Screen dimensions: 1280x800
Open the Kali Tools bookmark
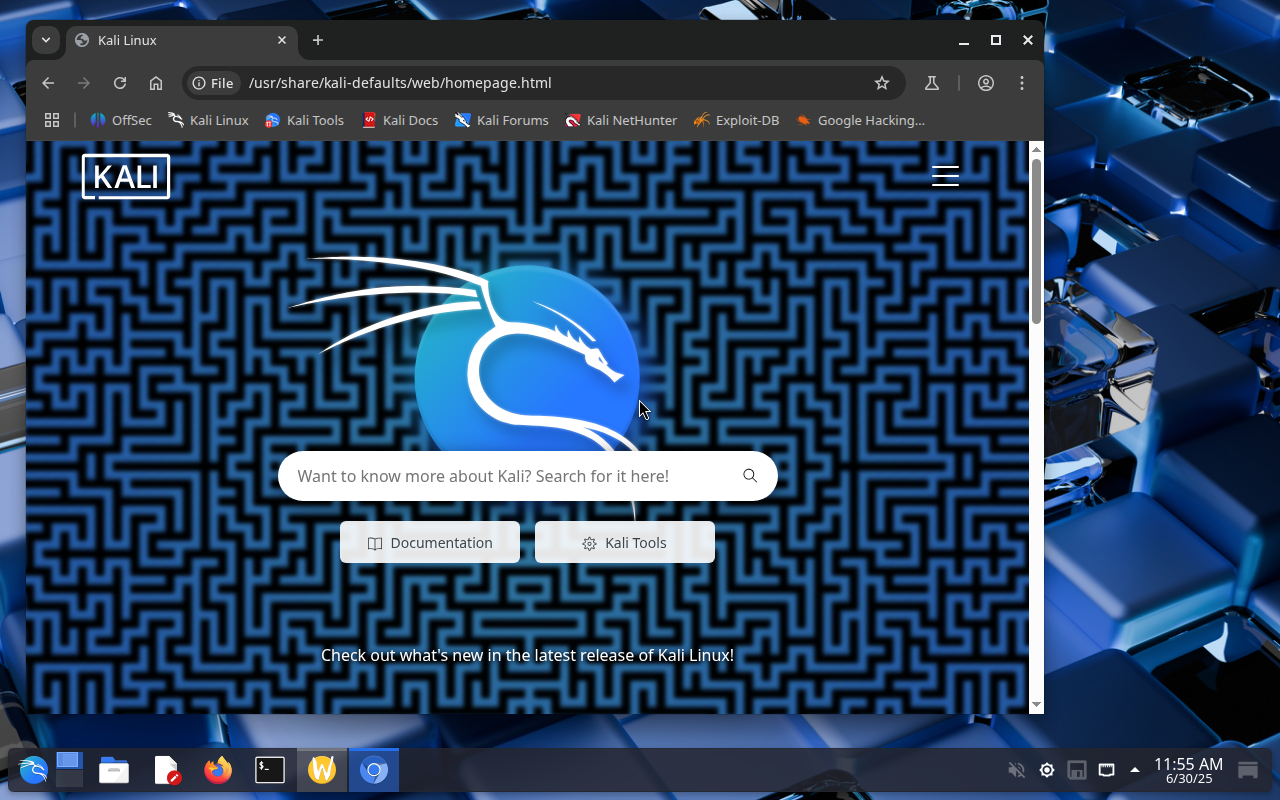click(x=304, y=120)
